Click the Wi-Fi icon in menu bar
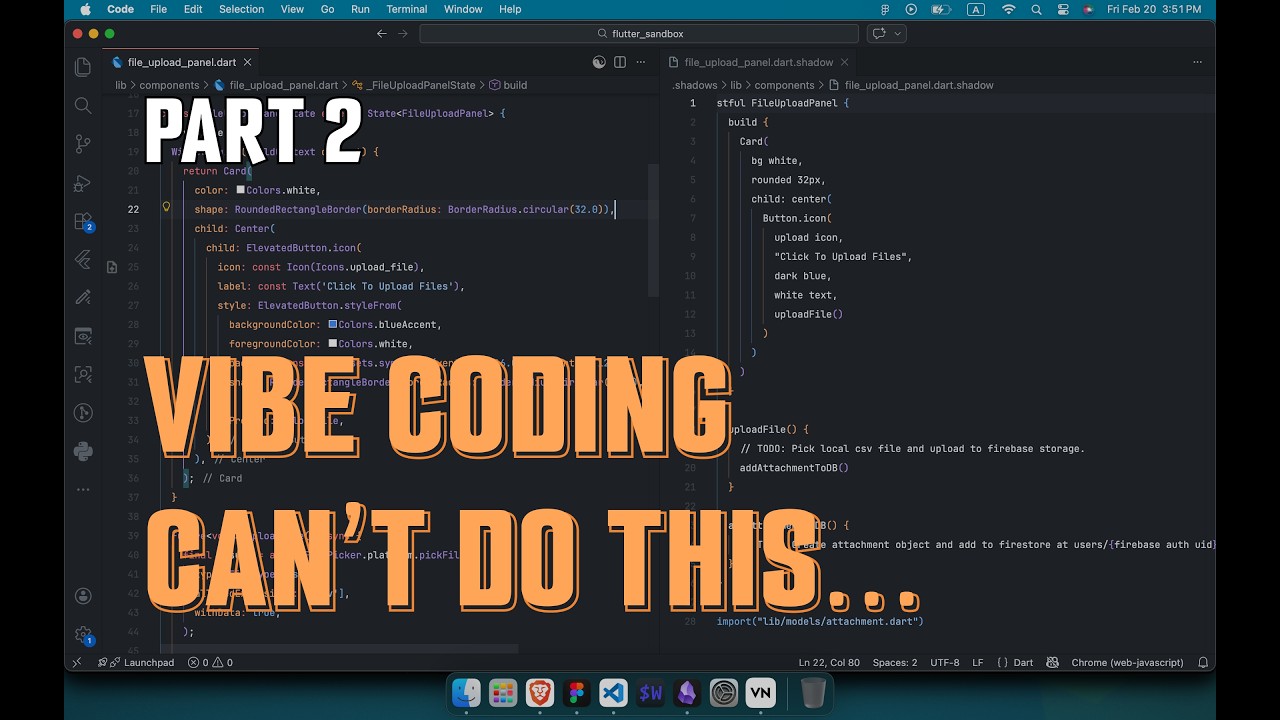Screen dimensions: 1280x720 [x=1008, y=9]
